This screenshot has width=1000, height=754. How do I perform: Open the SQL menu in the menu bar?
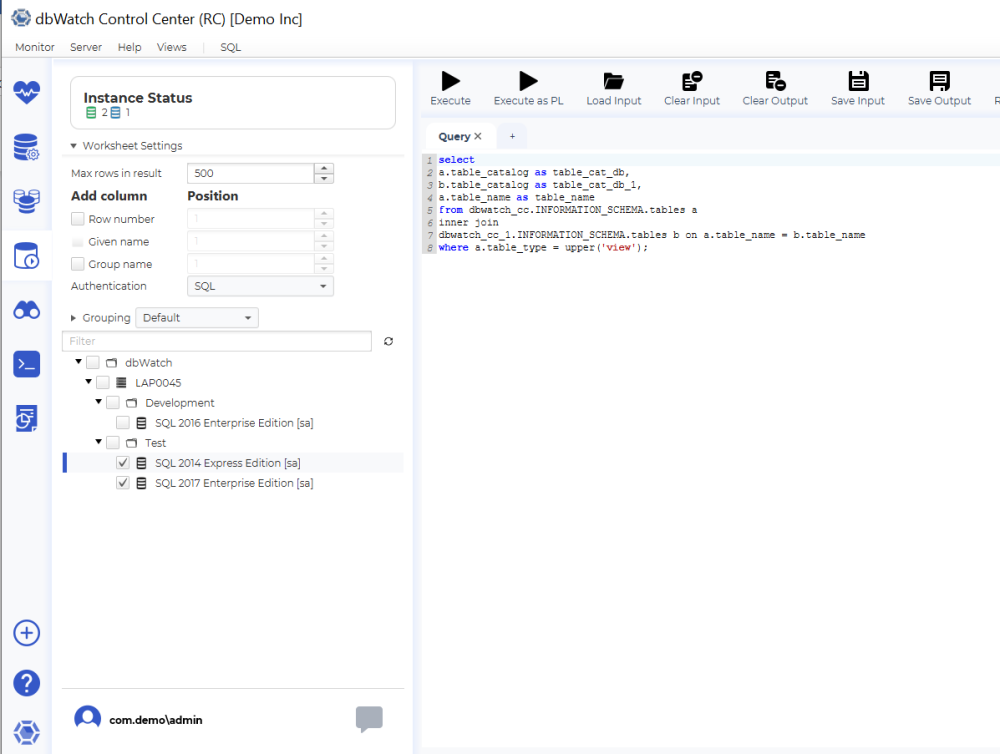click(230, 47)
